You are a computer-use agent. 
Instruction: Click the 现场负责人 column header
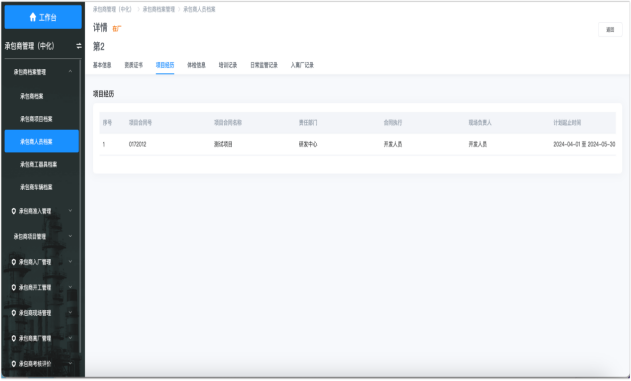pyautogui.click(x=480, y=123)
